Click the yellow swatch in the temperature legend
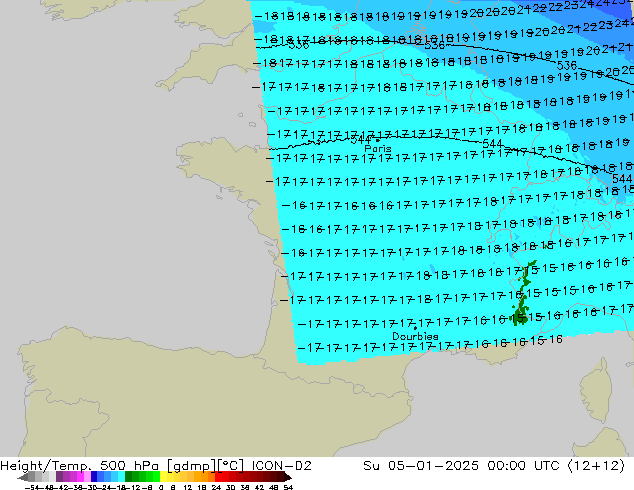This screenshot has width=634, height=490. pos(164,477)
